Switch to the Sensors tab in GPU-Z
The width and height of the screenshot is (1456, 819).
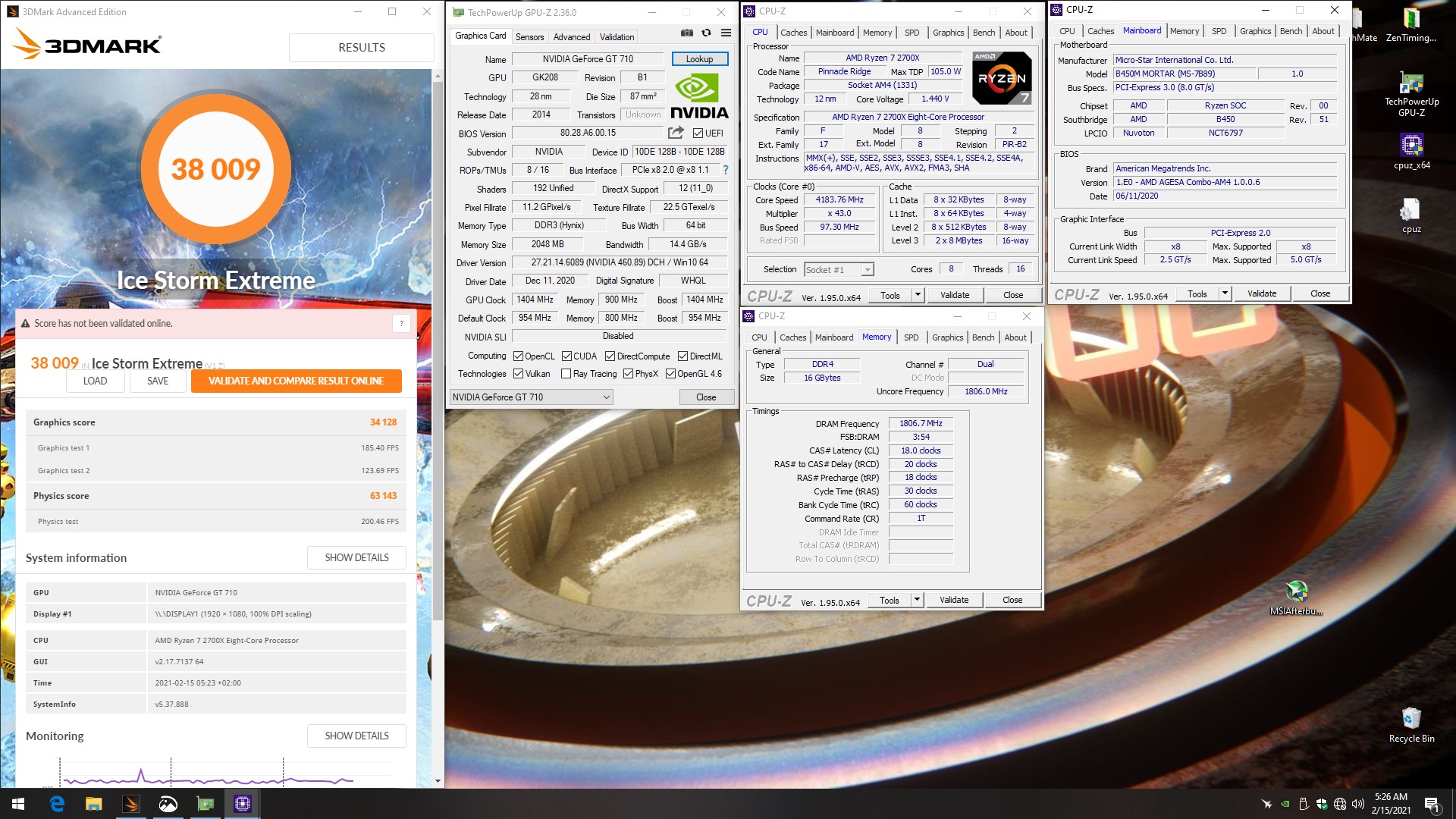pos(529,36)
